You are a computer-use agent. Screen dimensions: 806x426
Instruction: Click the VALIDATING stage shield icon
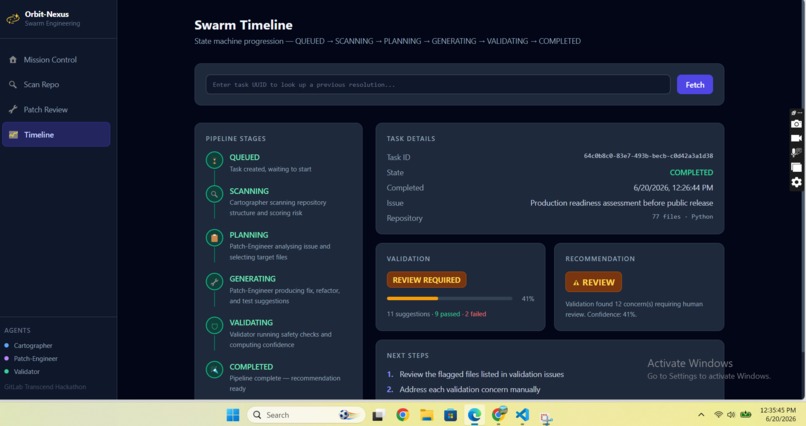point(214,326)
